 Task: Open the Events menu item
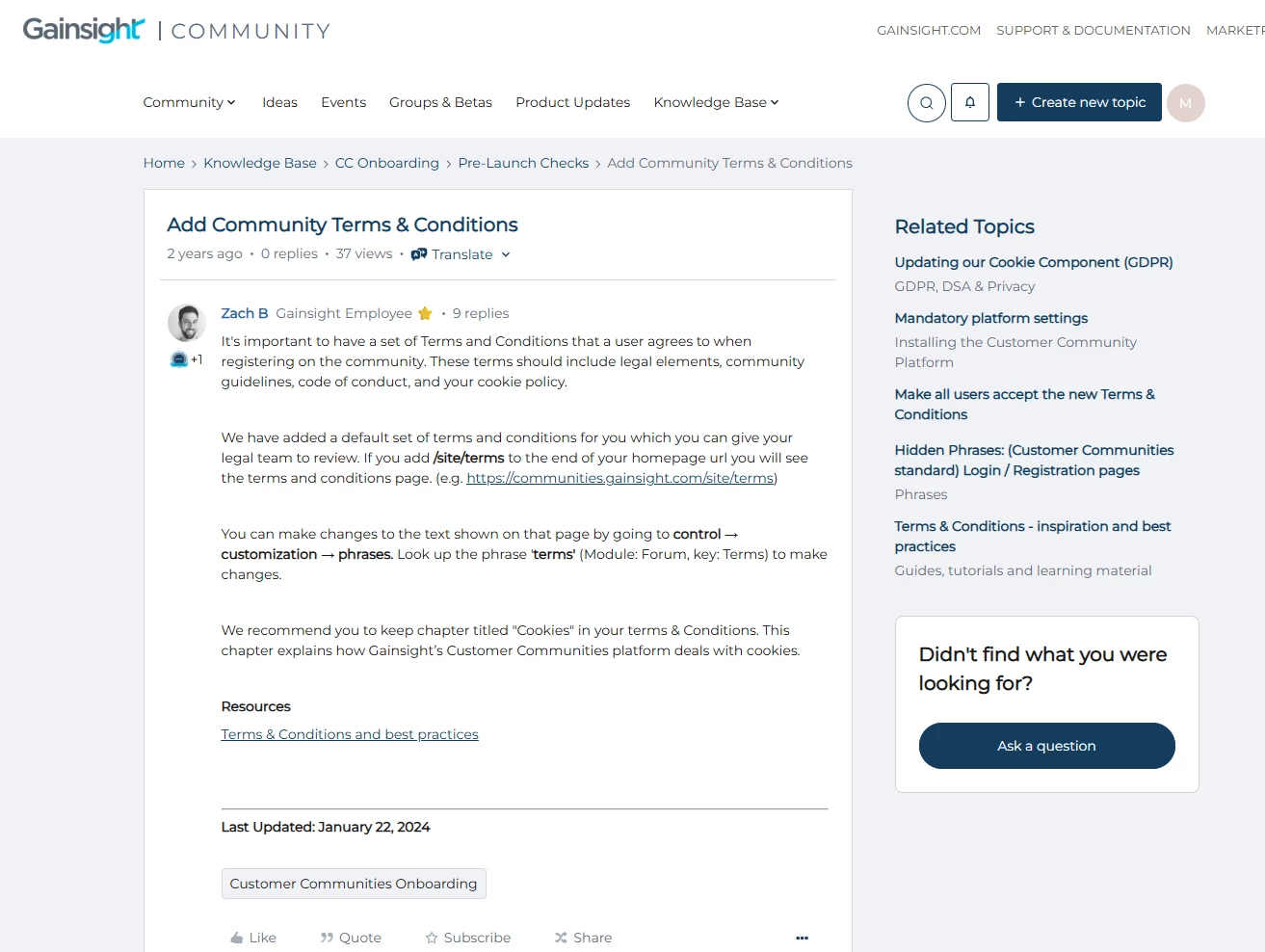(343, 102)
